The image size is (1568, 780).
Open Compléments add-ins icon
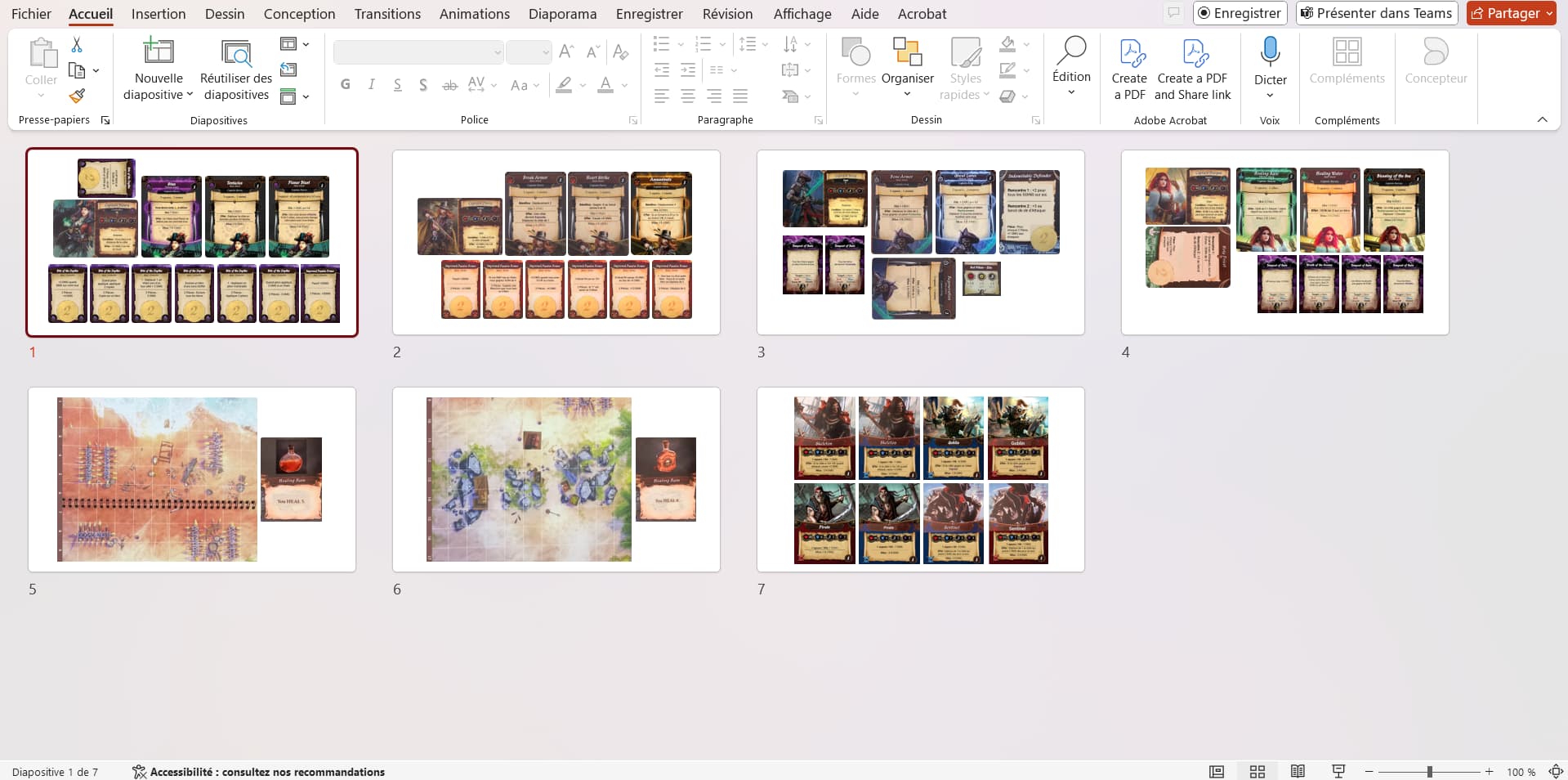pos(1347,52)
